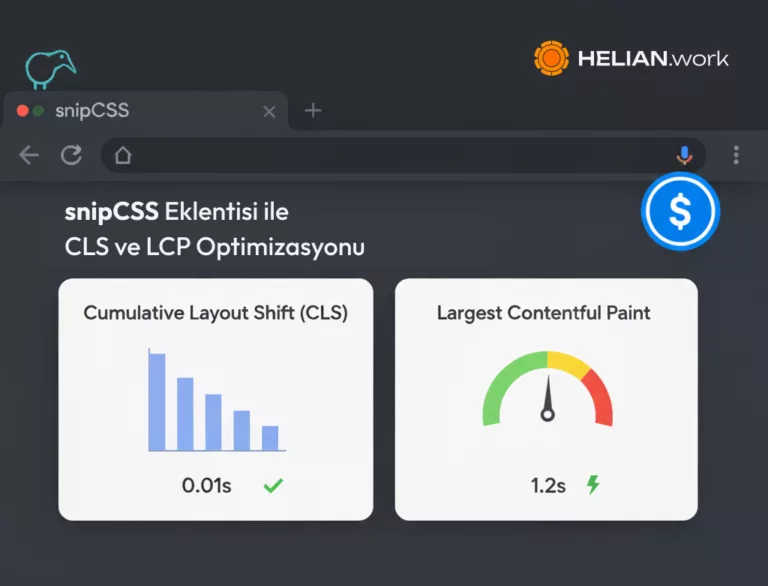Click the blue dollar sign badge

tap(680, 211)
